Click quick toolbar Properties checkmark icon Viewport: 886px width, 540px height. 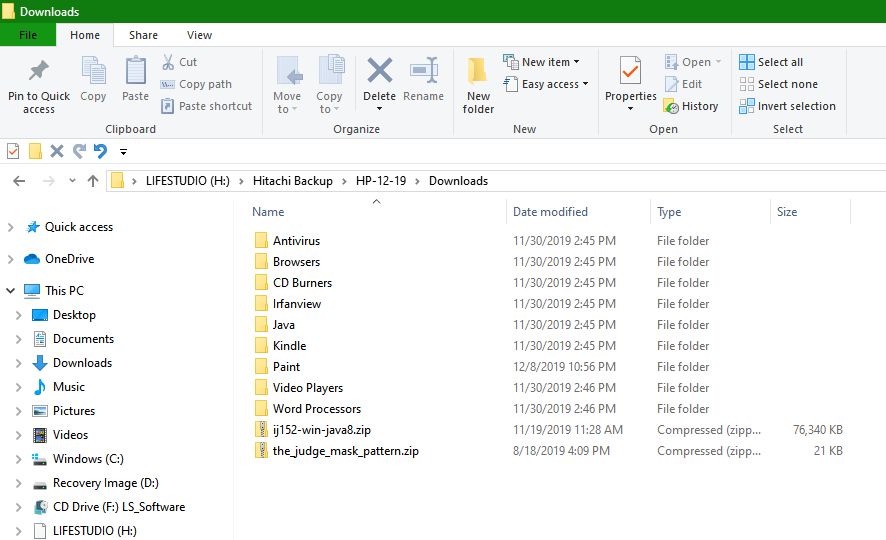(x=13, y=151)
